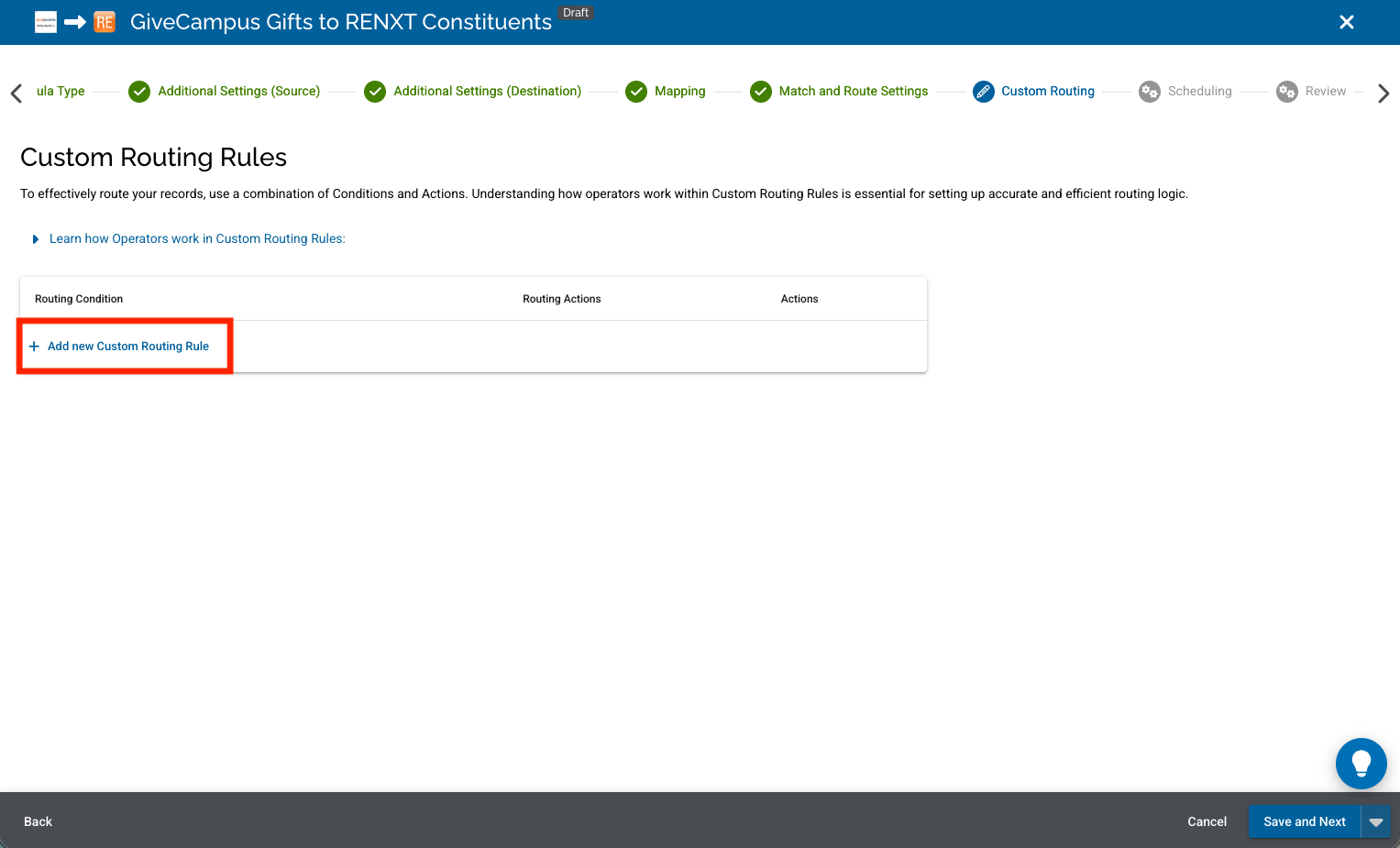Click the Custom Routing Rules heading
Image resolution: width=1400 pixels, height=848 pixels.
pyautogui.click(x=153, y=158)
